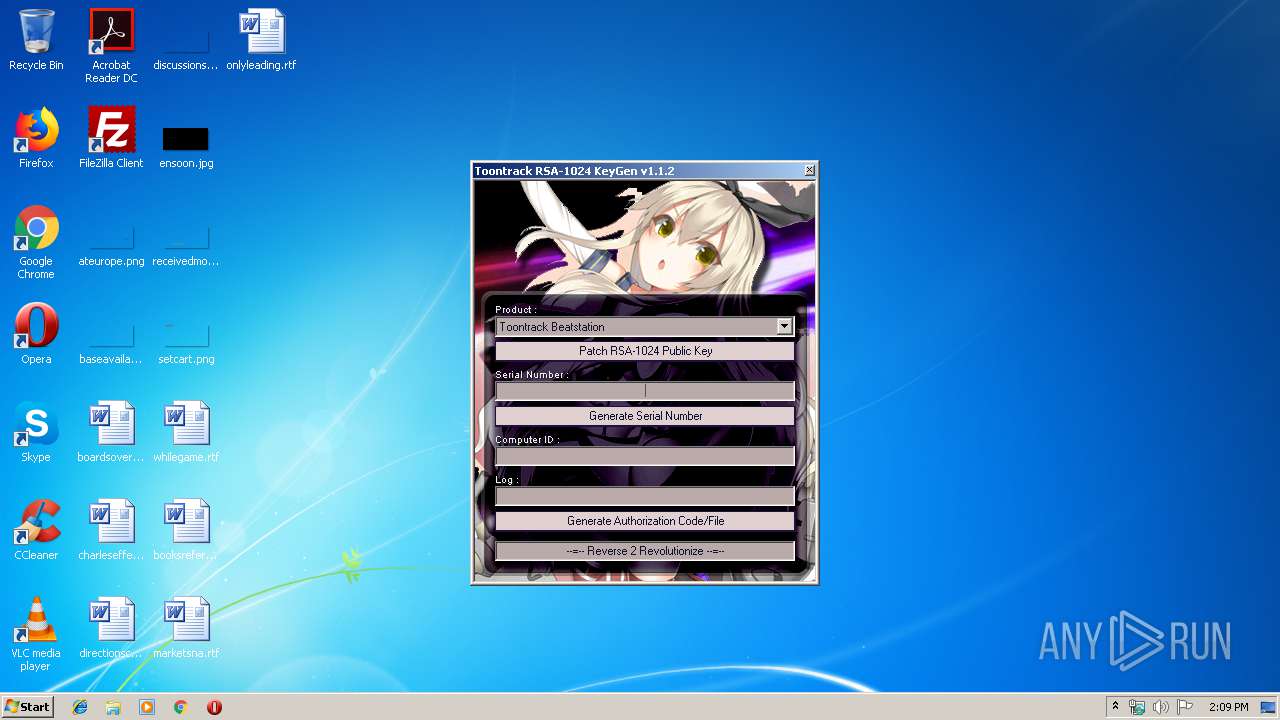Viewport: 1280px width, 720px height.
Task: Select ensoon.jpg image file
Action: tap(186, 147)
